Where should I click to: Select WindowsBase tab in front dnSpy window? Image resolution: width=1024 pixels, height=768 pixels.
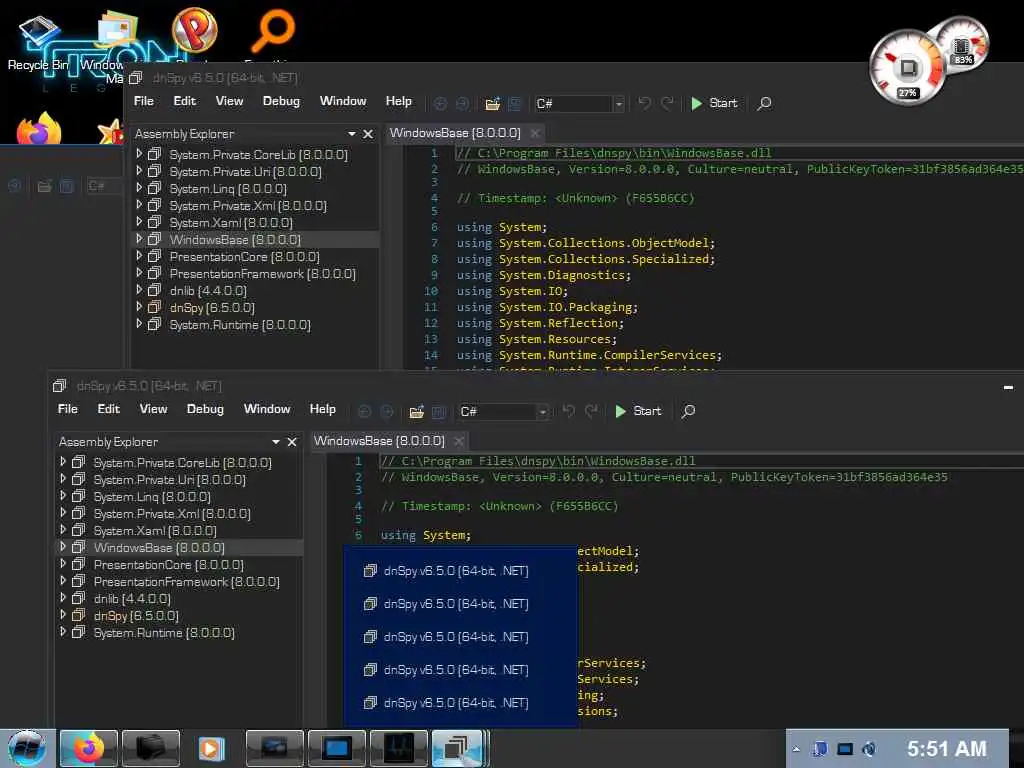[379, 441]
